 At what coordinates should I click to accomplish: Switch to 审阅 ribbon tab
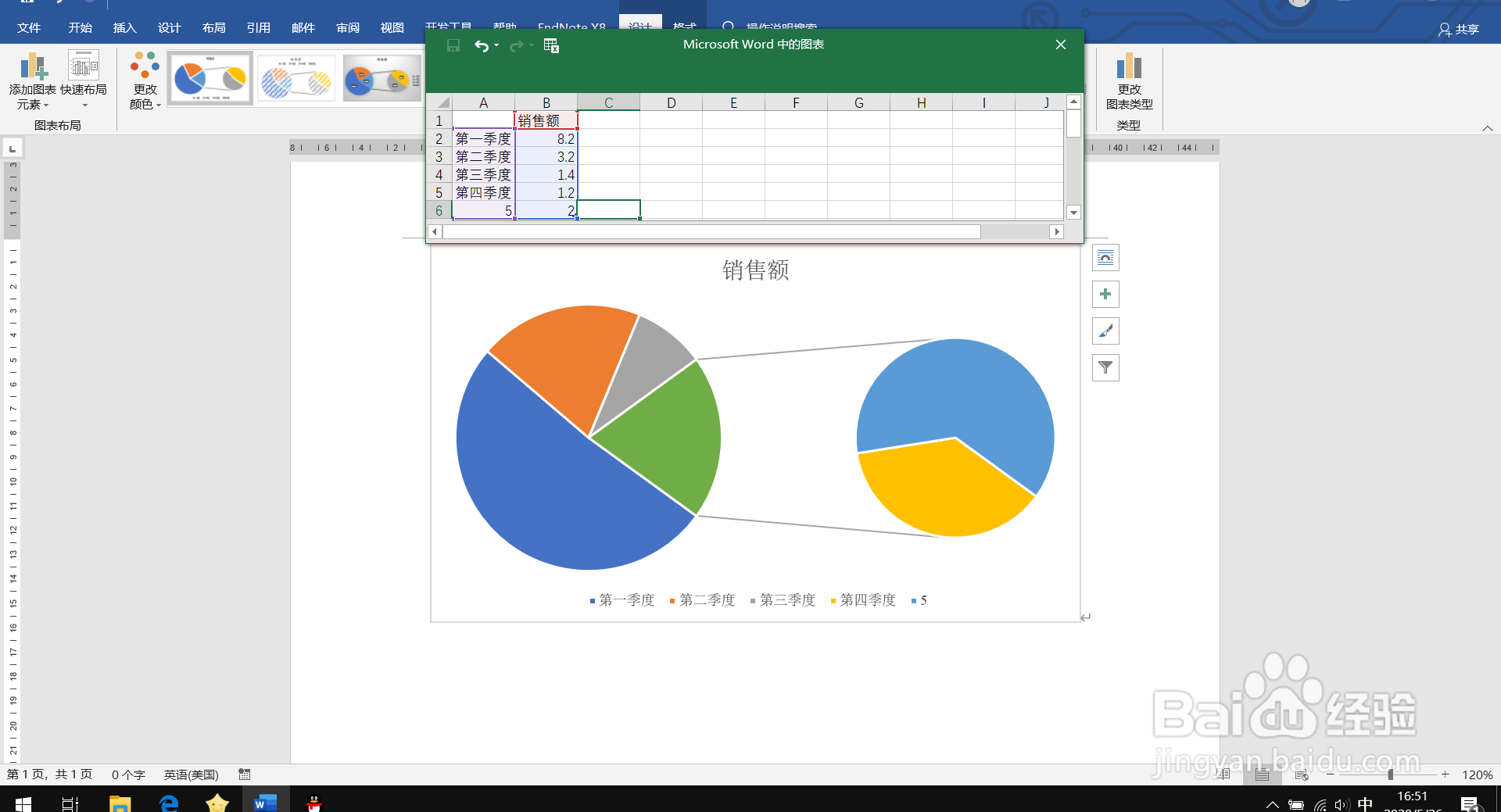click(x=348, y=28)
